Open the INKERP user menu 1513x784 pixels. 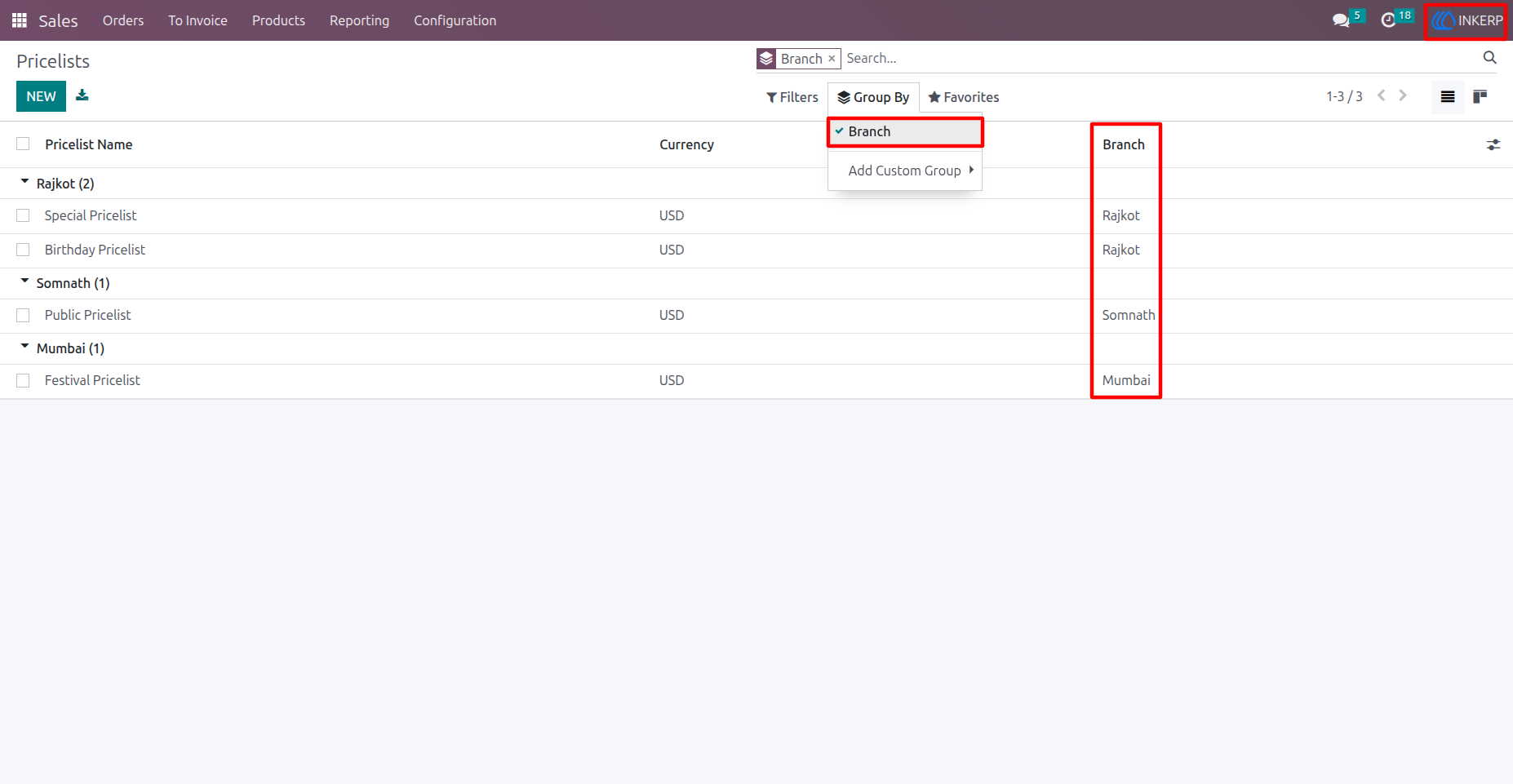pyautogui.click(x=1466, y=20)
